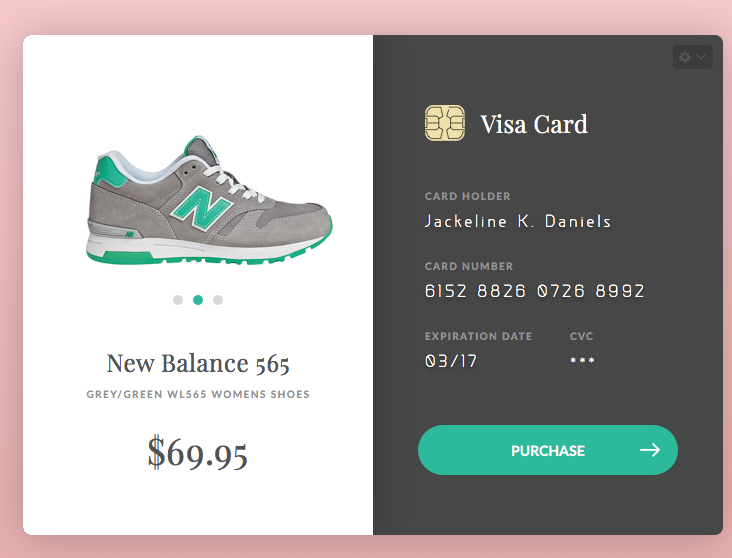Select the first carousel dot
Screen dimensions: 732x558
(178, 300)
